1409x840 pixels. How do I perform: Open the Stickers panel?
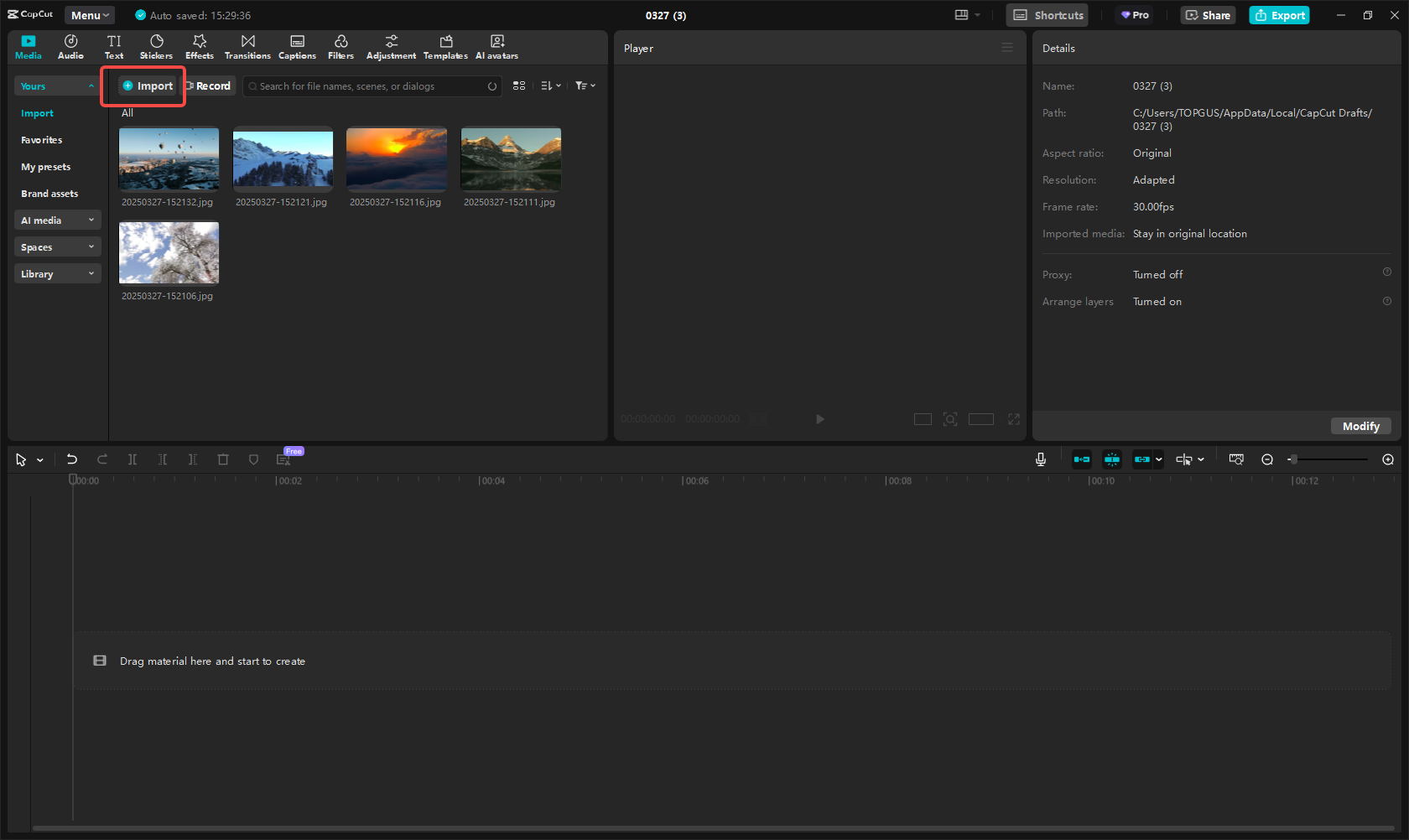point(156,46)
